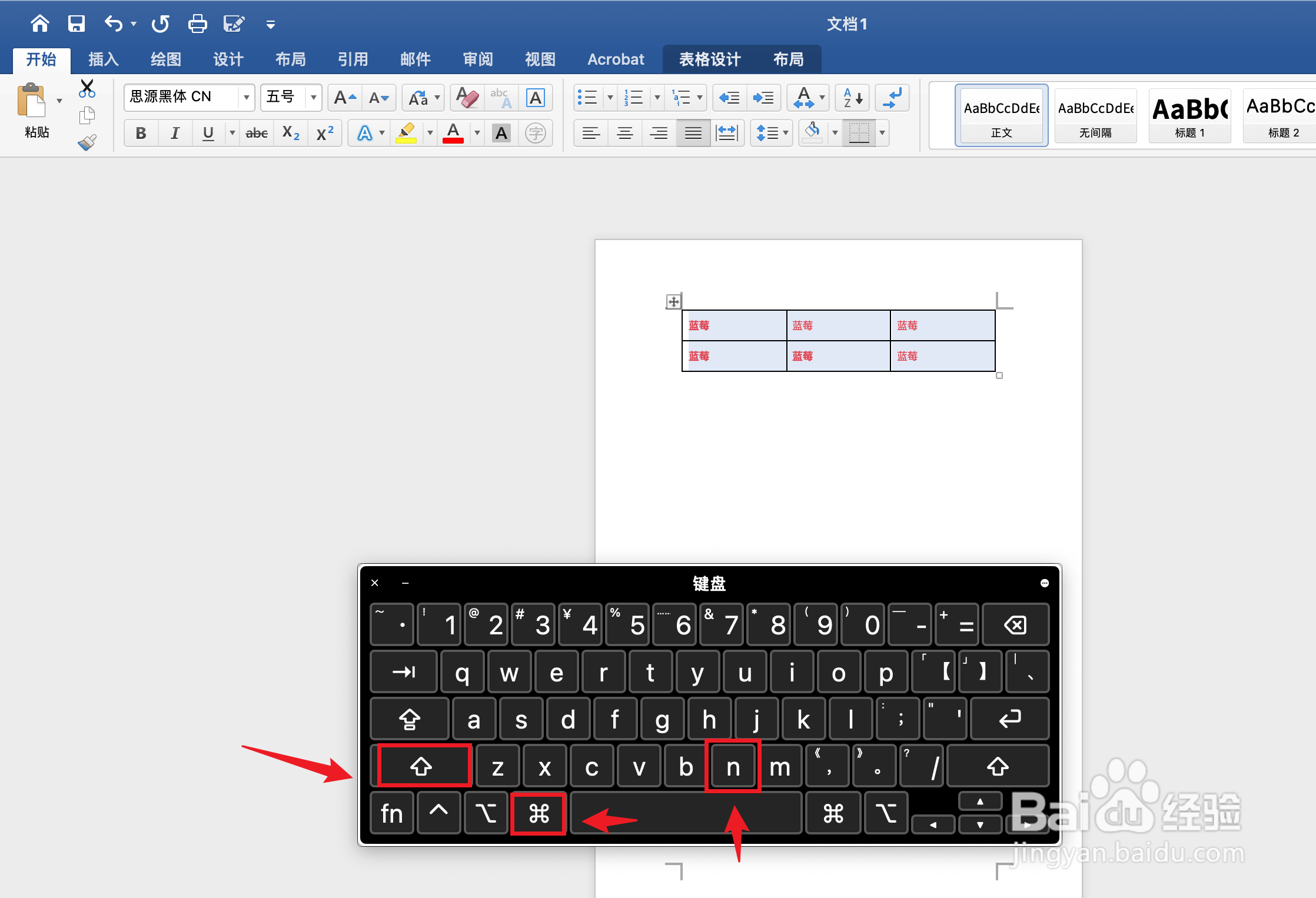
Task: Apply the 标题 1 style
Action: click(x=1189, y=115)
